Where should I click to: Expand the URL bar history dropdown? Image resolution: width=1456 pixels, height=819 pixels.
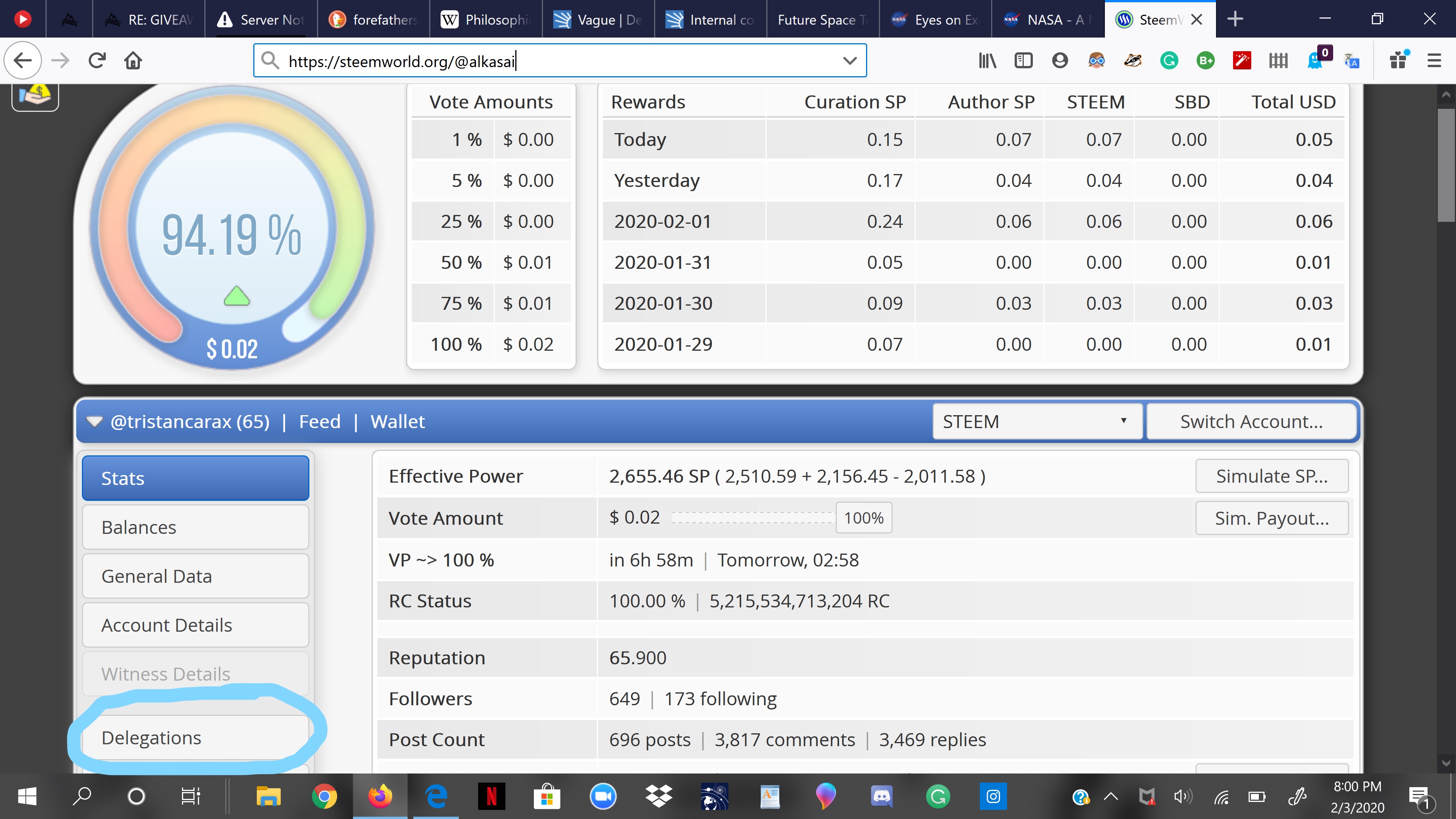tap(849, 61)
